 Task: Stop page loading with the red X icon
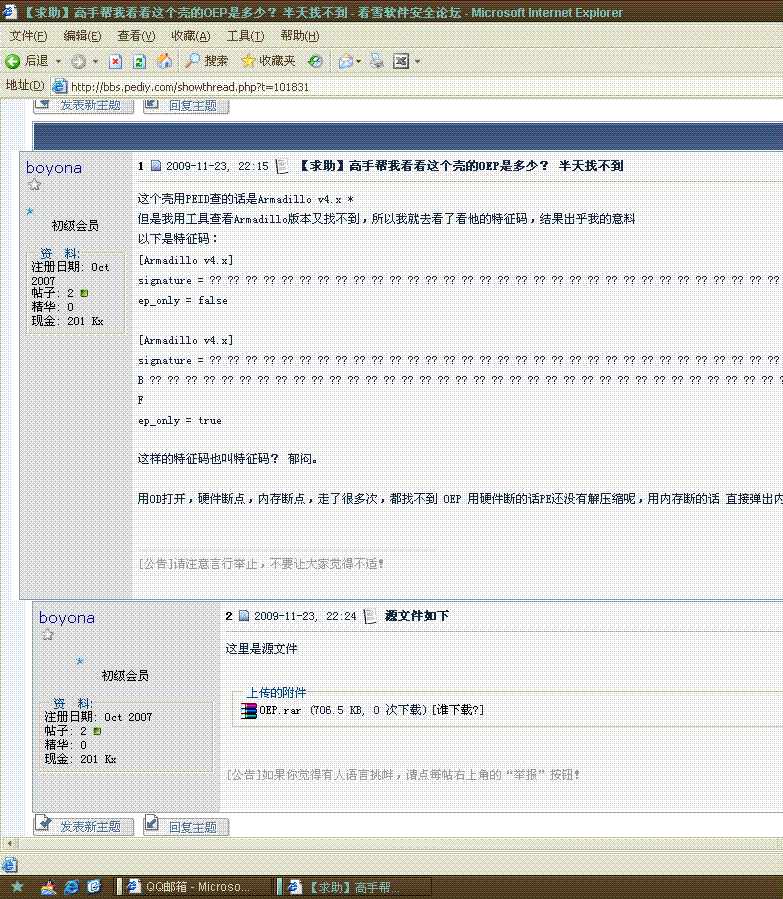pos(115,61)
